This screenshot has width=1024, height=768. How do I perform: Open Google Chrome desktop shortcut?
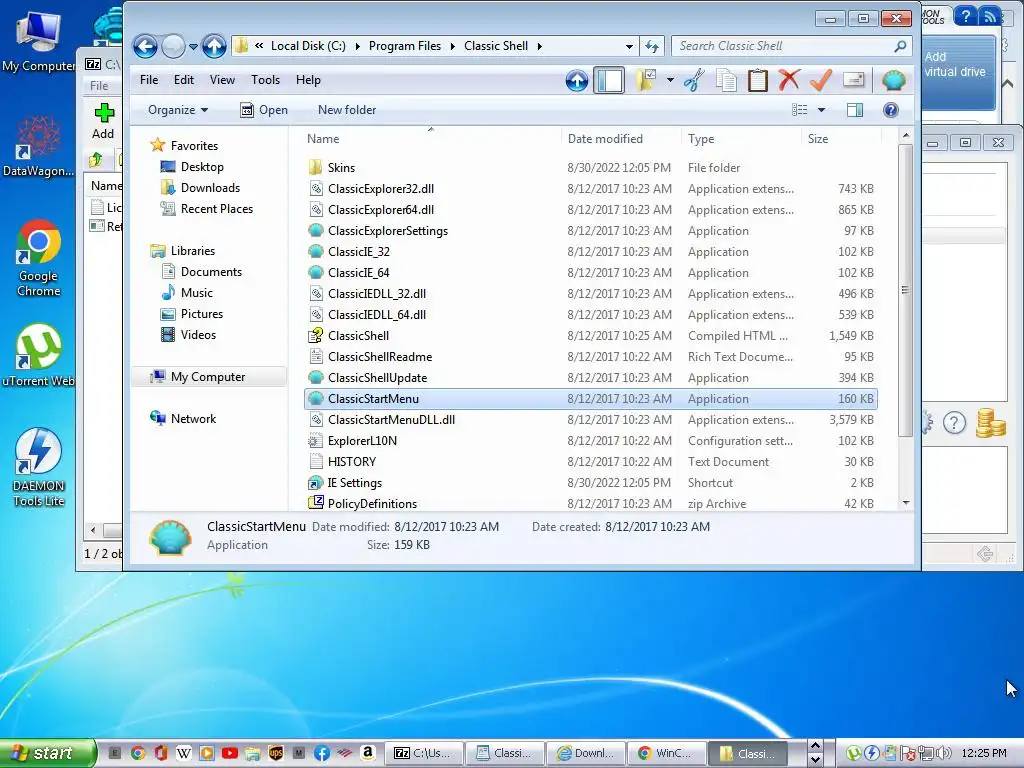(38, 259)
